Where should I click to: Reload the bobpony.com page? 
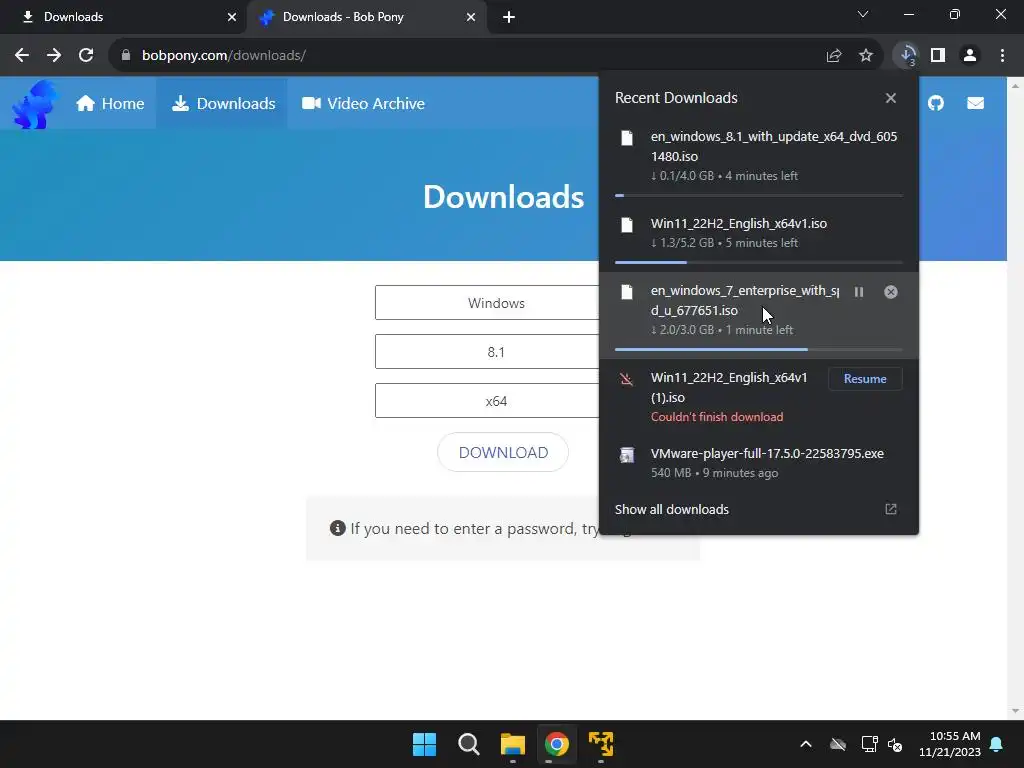86,56
